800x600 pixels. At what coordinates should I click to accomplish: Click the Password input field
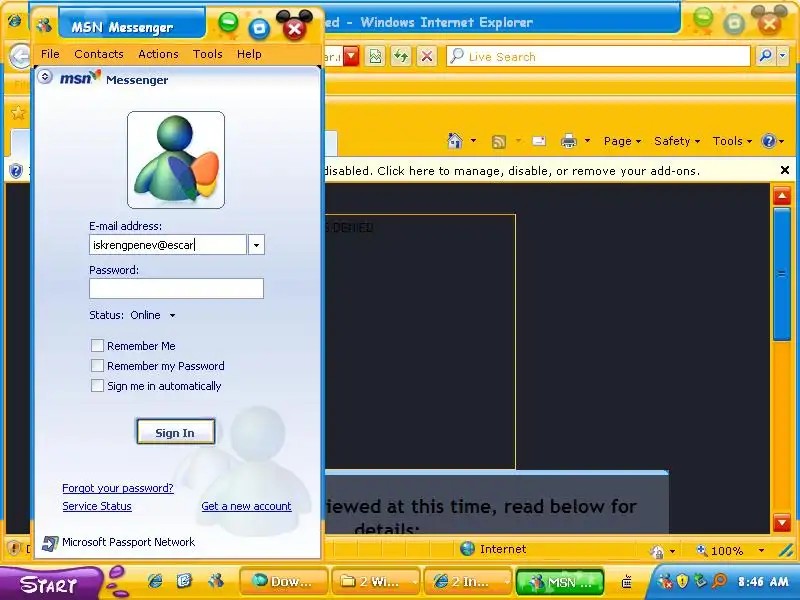tap(177, 288)
